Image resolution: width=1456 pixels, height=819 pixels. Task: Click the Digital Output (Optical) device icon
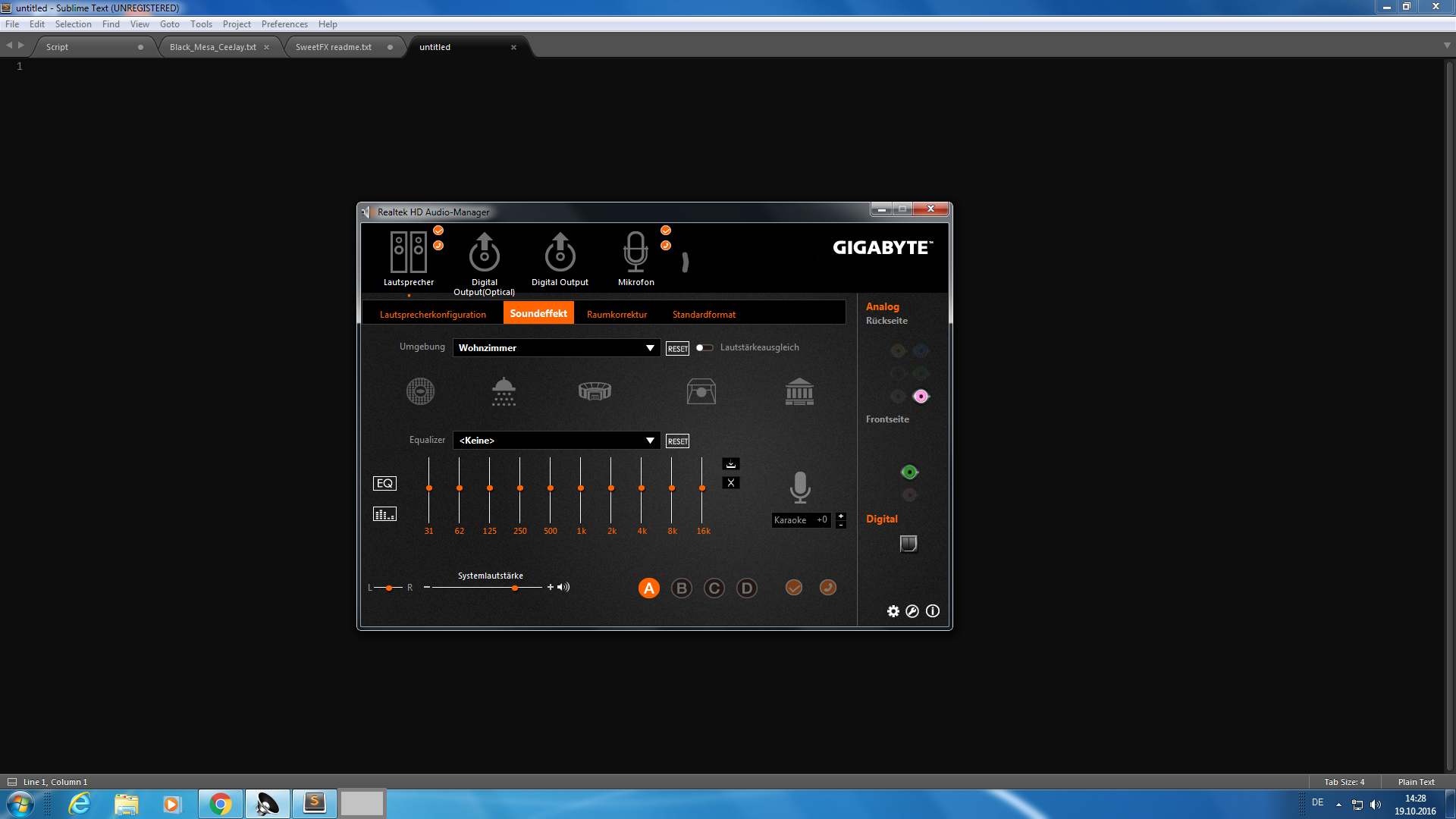[484, 253]
